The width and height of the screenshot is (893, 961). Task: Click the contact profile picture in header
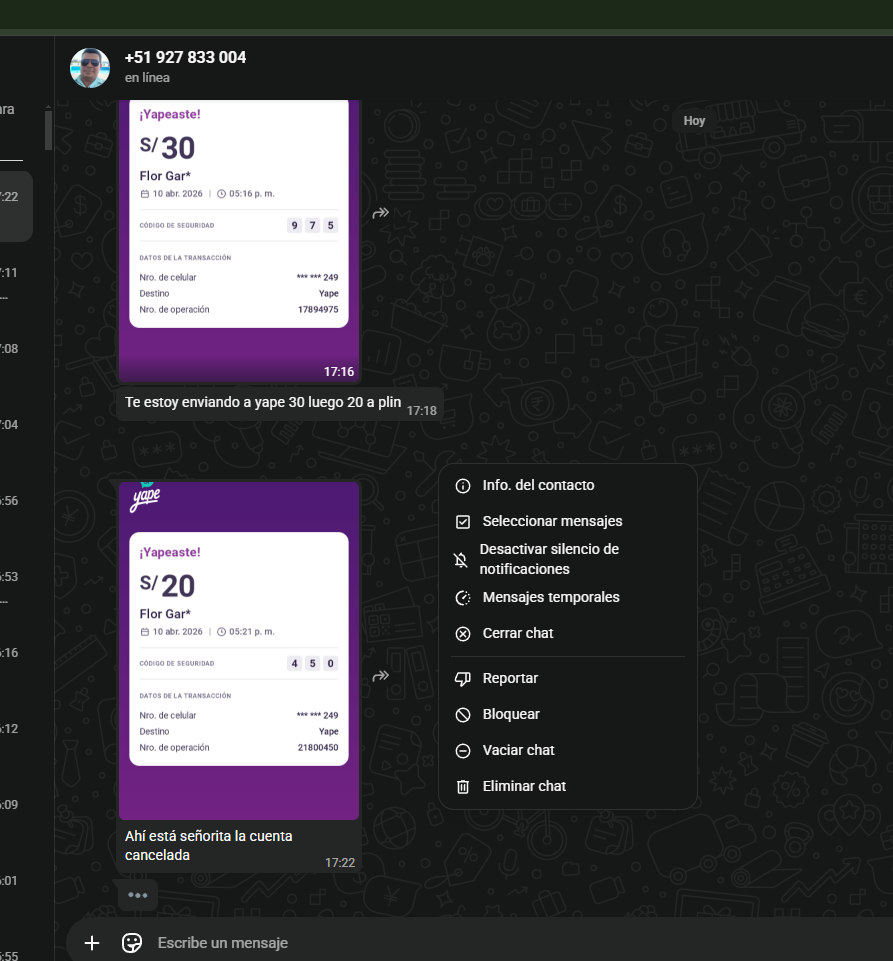click(90, 68)
